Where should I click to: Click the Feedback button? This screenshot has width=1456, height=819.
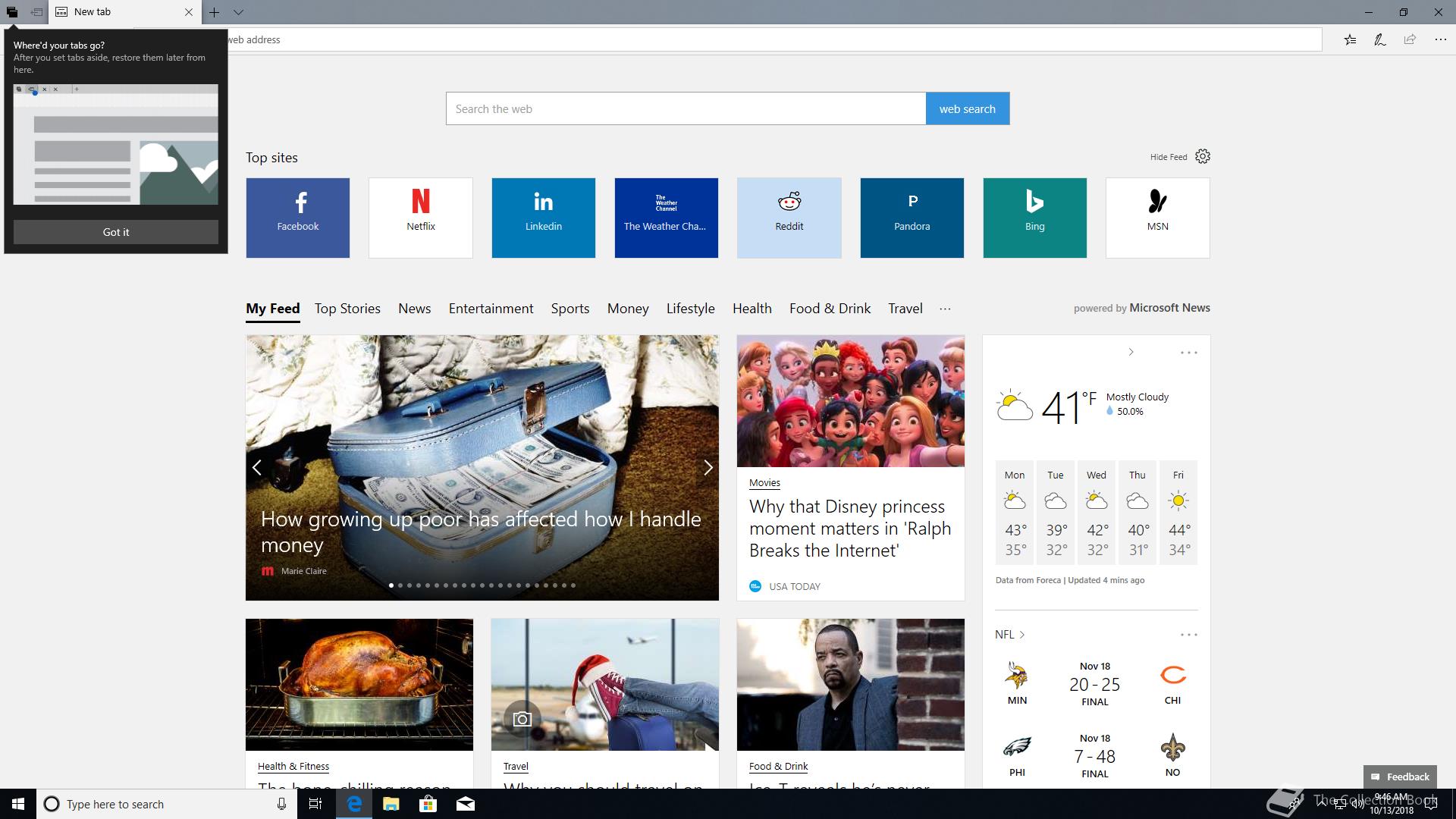1400,777
